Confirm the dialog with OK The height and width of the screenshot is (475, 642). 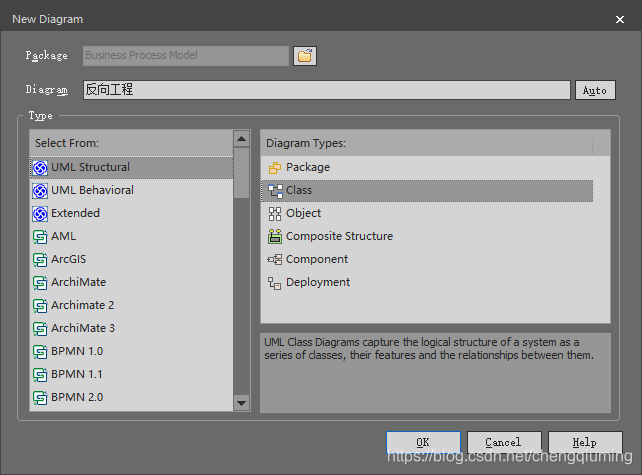tap(423, 442)
